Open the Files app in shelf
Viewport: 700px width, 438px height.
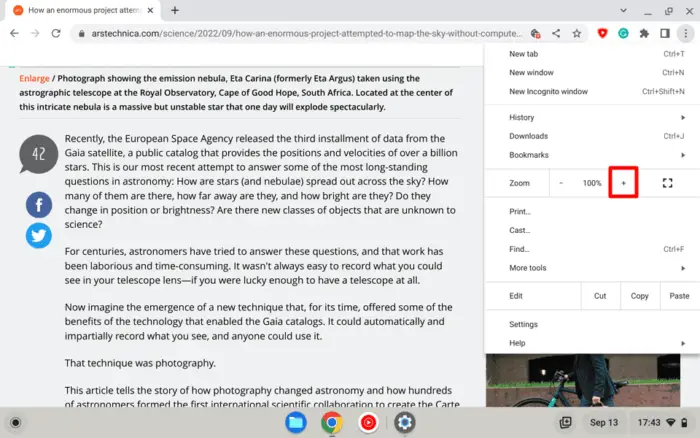point(296,422)
